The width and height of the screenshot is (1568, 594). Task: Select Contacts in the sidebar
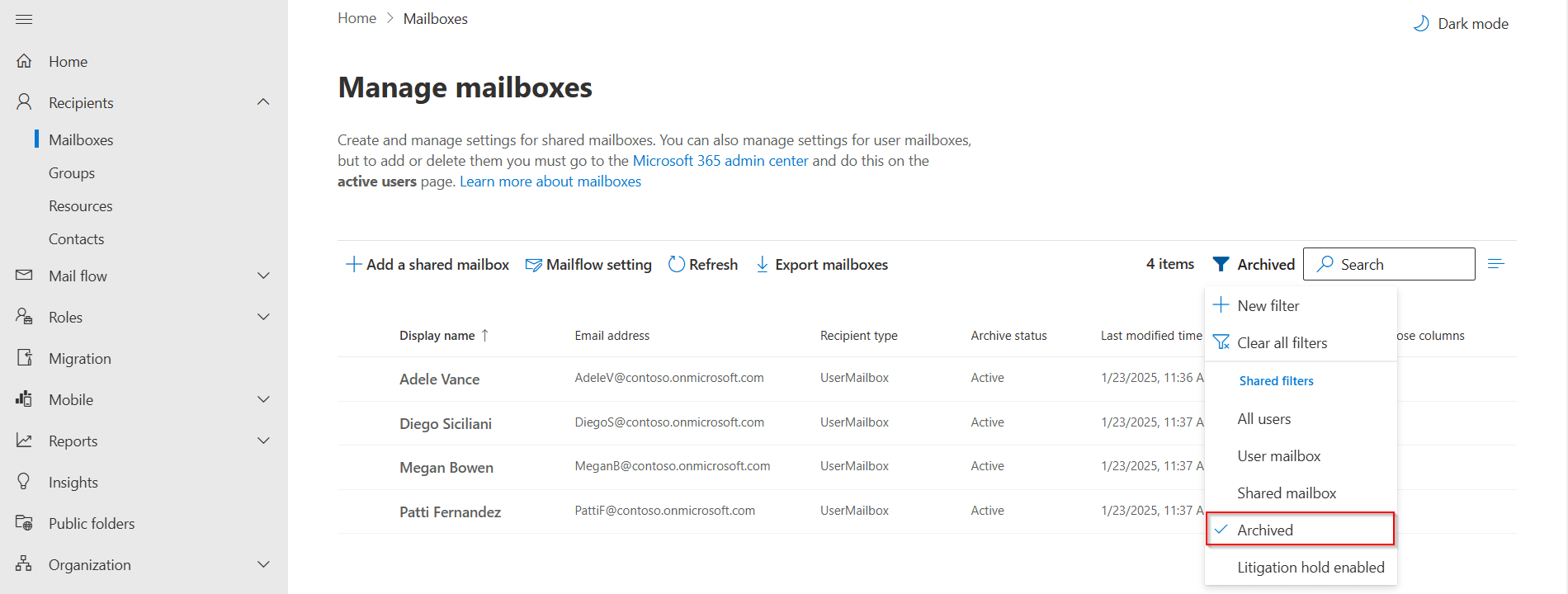[76, 238]
